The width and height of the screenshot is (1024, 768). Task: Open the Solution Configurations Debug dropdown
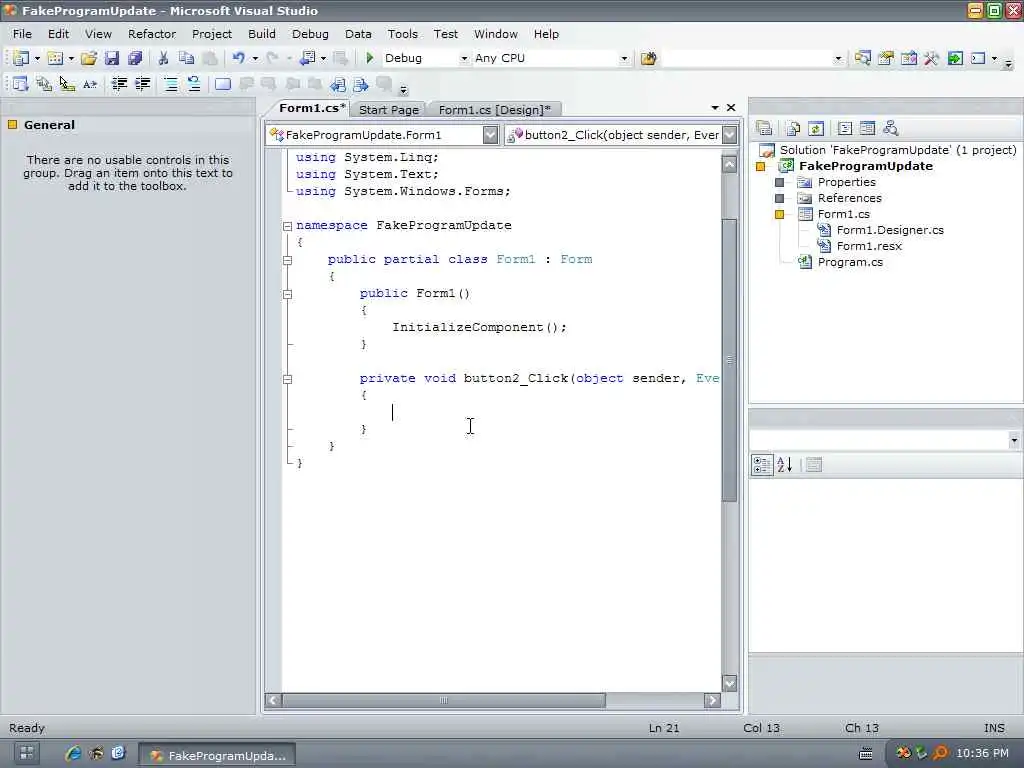click(x=464, y=59)
